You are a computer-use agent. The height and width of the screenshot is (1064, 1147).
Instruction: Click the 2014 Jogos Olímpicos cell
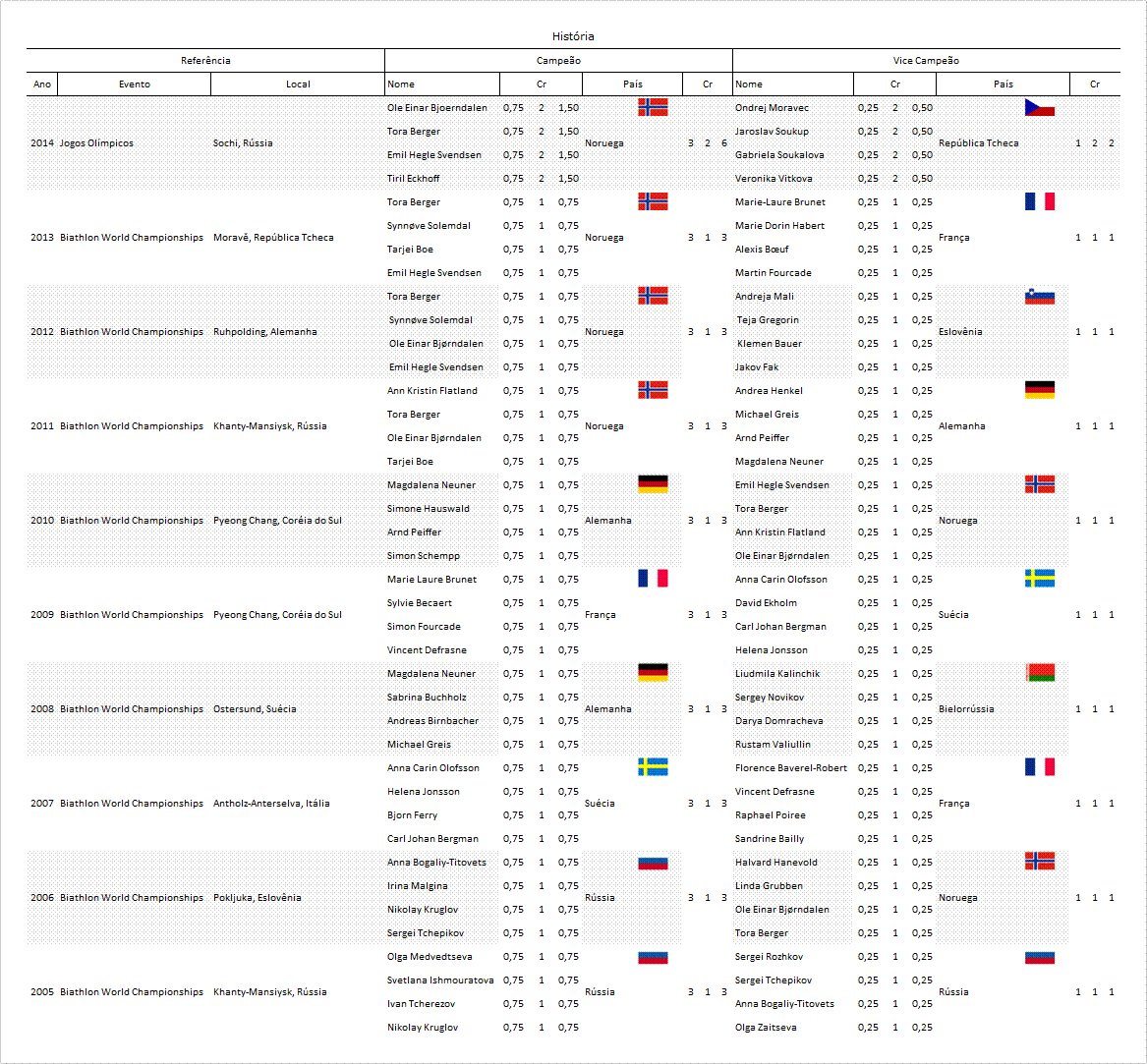pyautogui.click(x=96, y=143)
